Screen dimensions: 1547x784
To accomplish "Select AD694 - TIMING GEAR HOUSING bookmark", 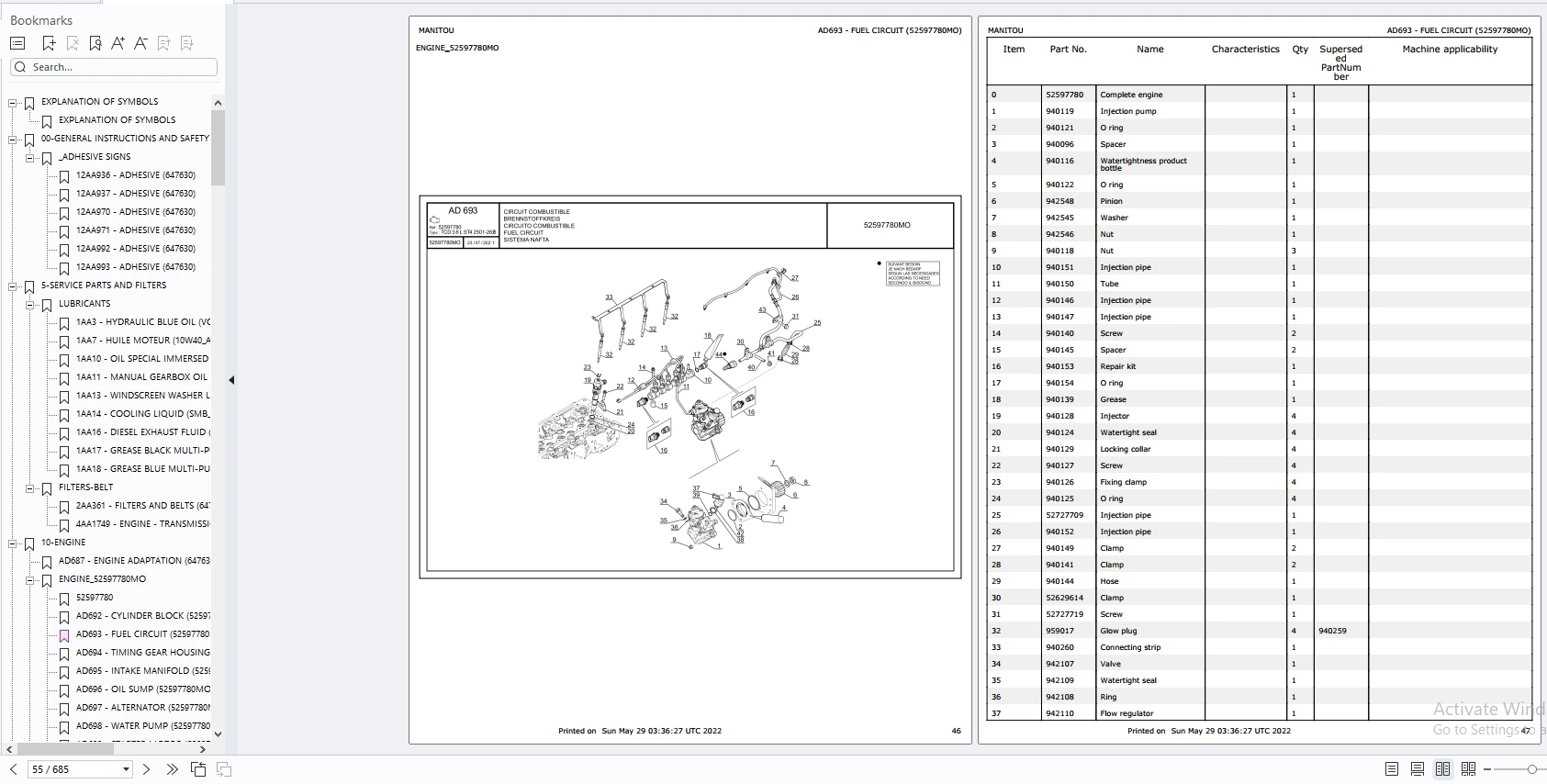I will point(142,653).
